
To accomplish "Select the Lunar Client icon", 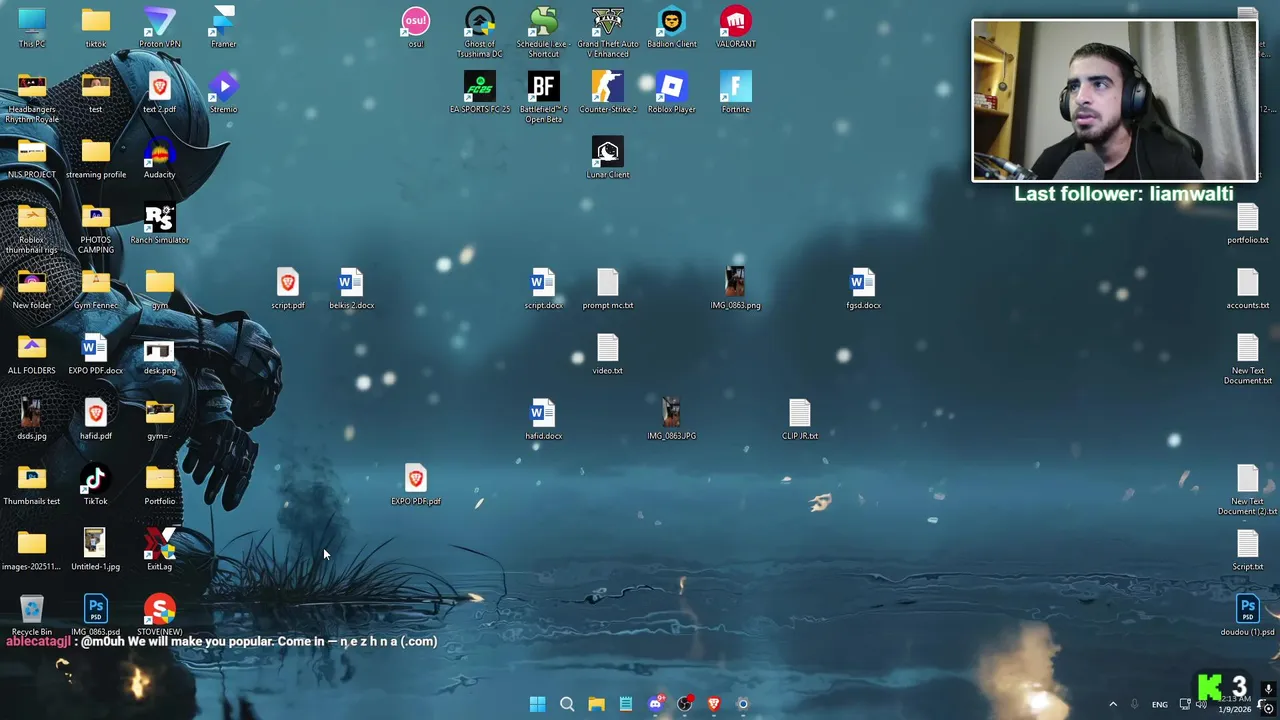I will pyautogui.click(x=608, y=157).
